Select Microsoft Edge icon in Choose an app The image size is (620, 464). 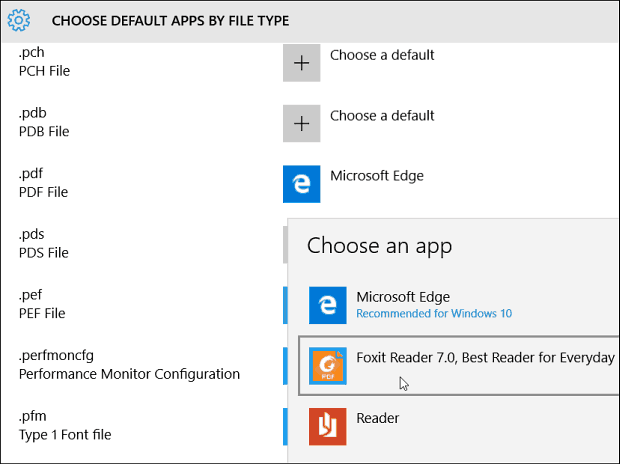[x=327, y=305]
